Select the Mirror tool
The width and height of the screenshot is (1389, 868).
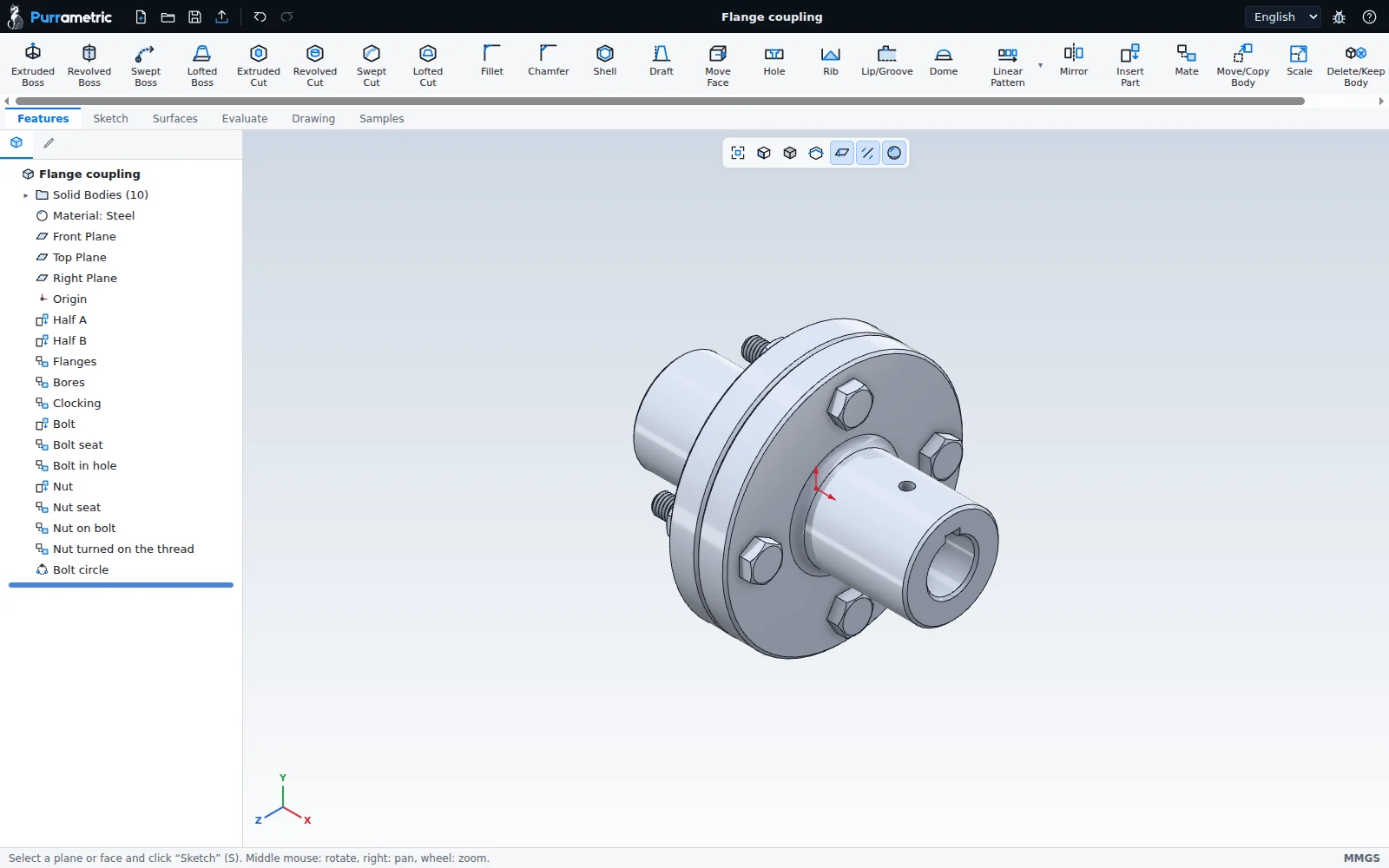pyautogui.click(x=1074, y=60)
